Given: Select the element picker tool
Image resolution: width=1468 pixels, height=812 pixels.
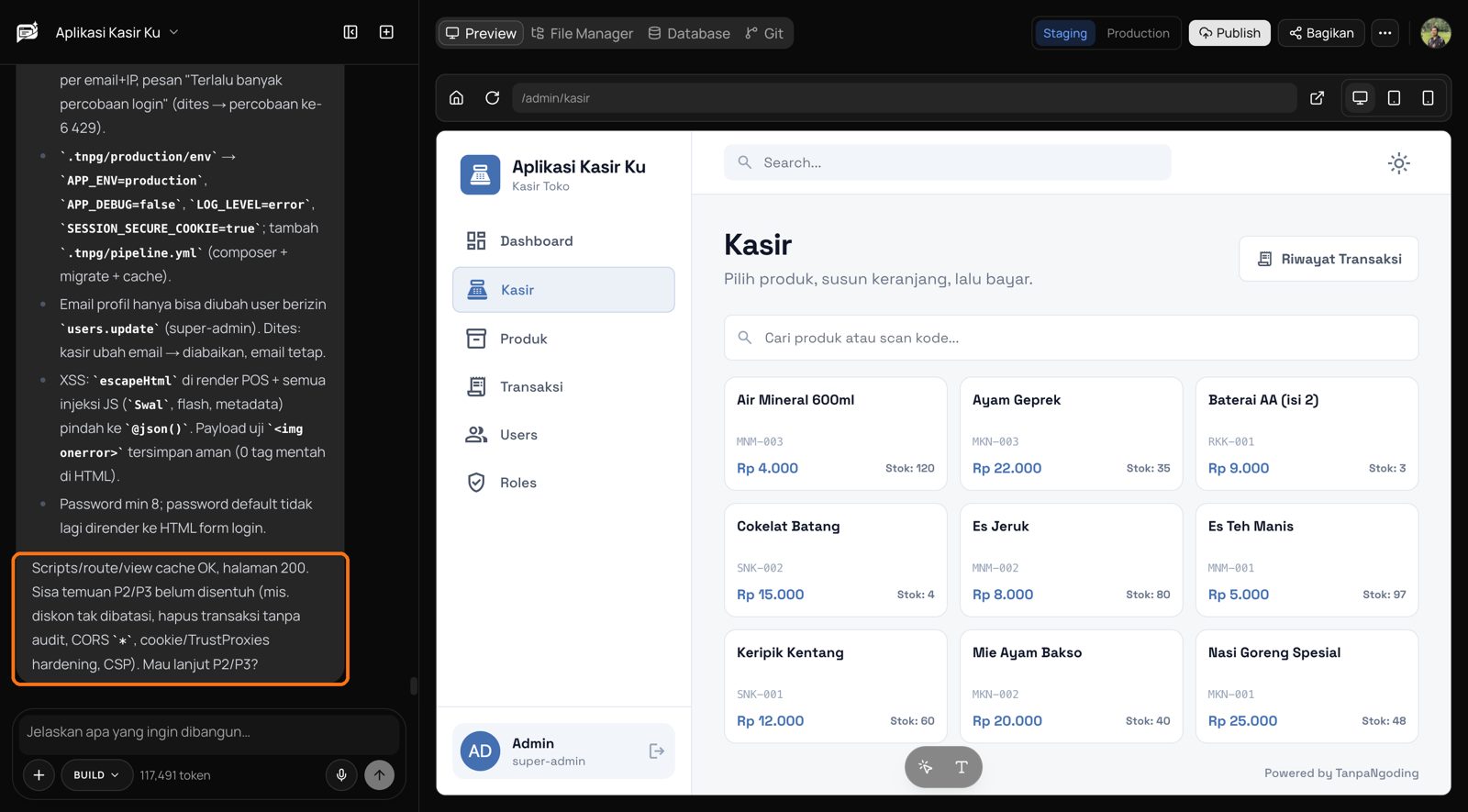Looking at the screenshot, I should coord(925,767).
